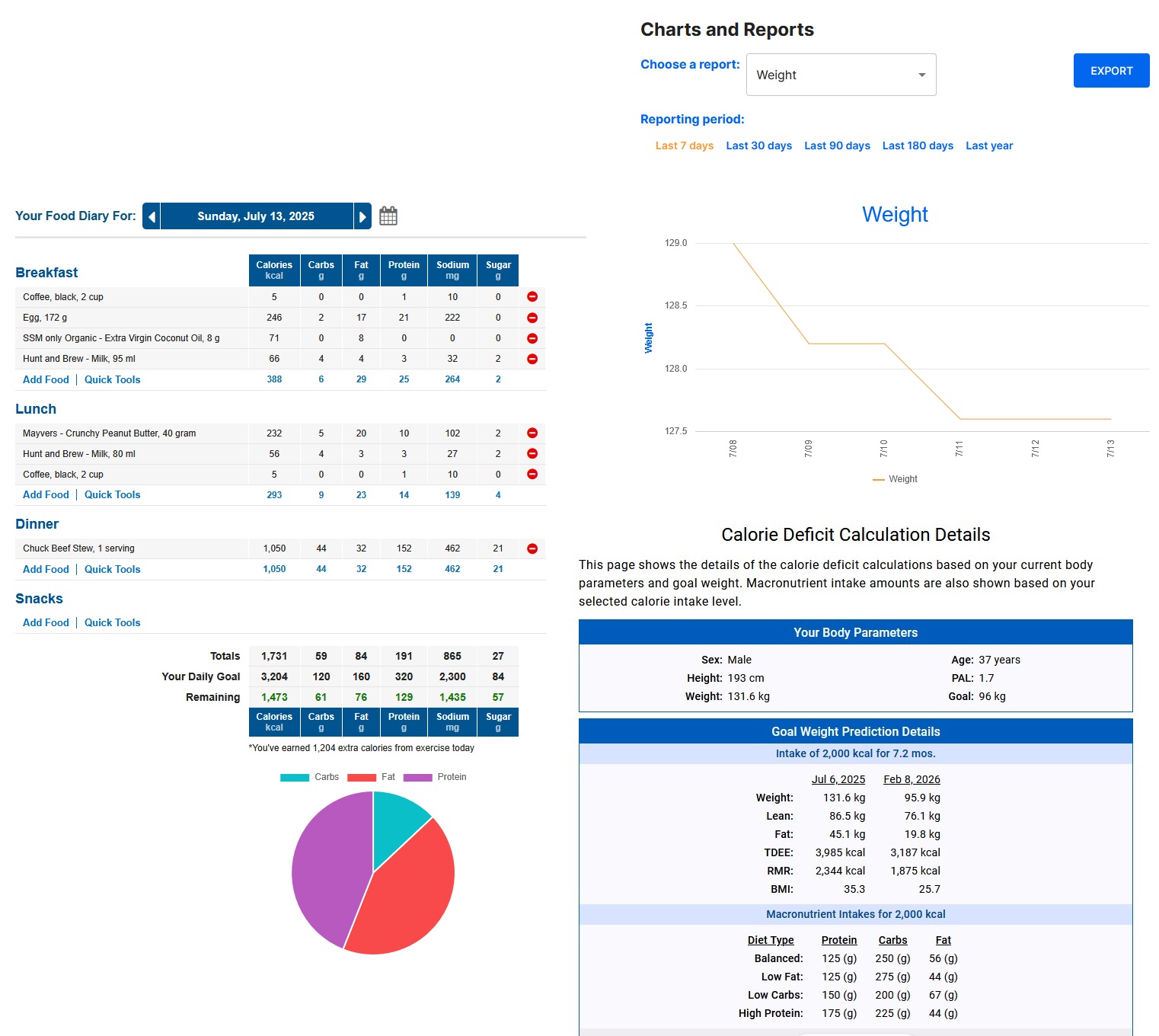Click the Sunday, July 13, 2025 date
The image size is (1159, 1036).
click(x=256, y=216)
